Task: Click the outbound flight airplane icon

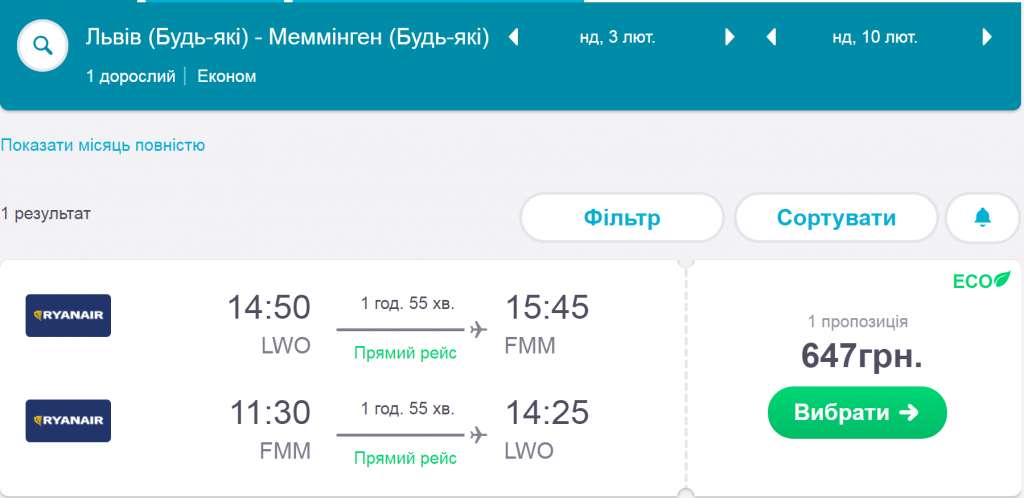Action: [478, 329]
